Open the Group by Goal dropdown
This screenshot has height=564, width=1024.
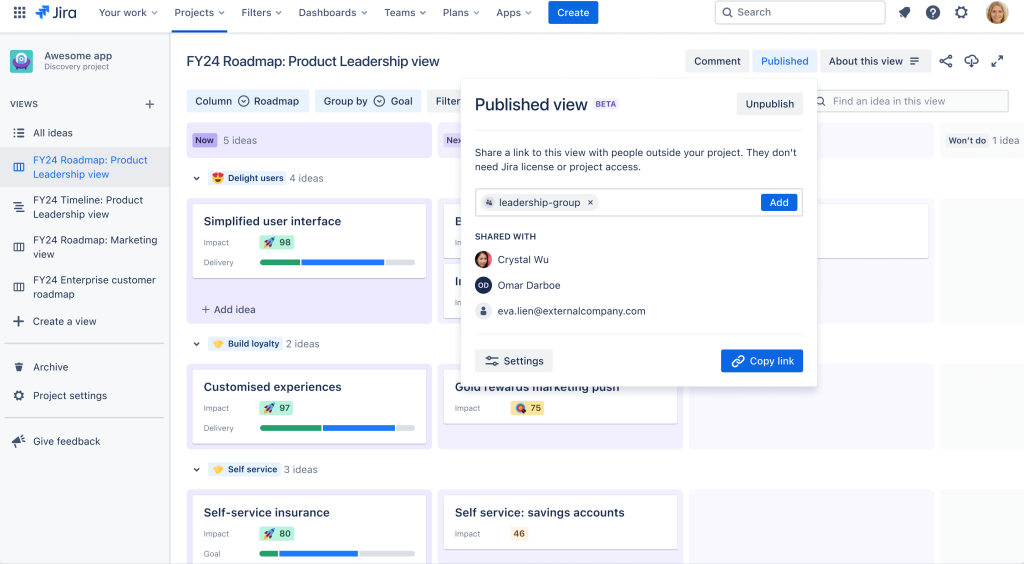pos(368,101)
